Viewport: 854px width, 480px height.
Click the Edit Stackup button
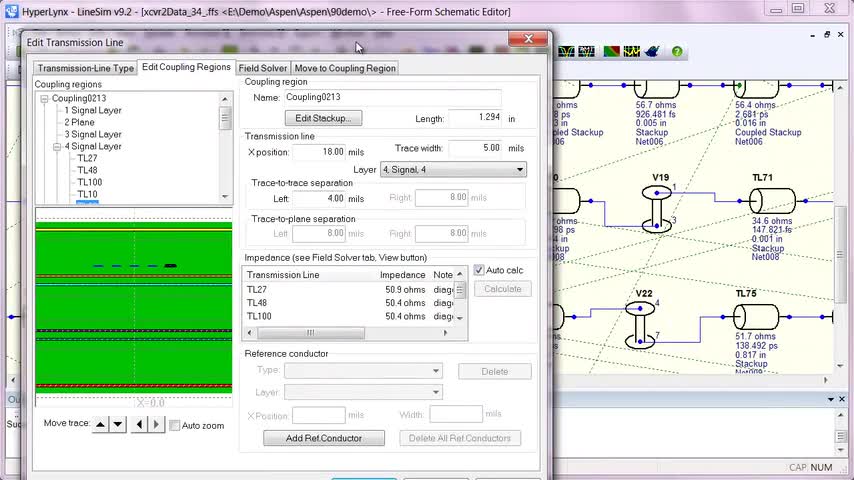[323, 118]
